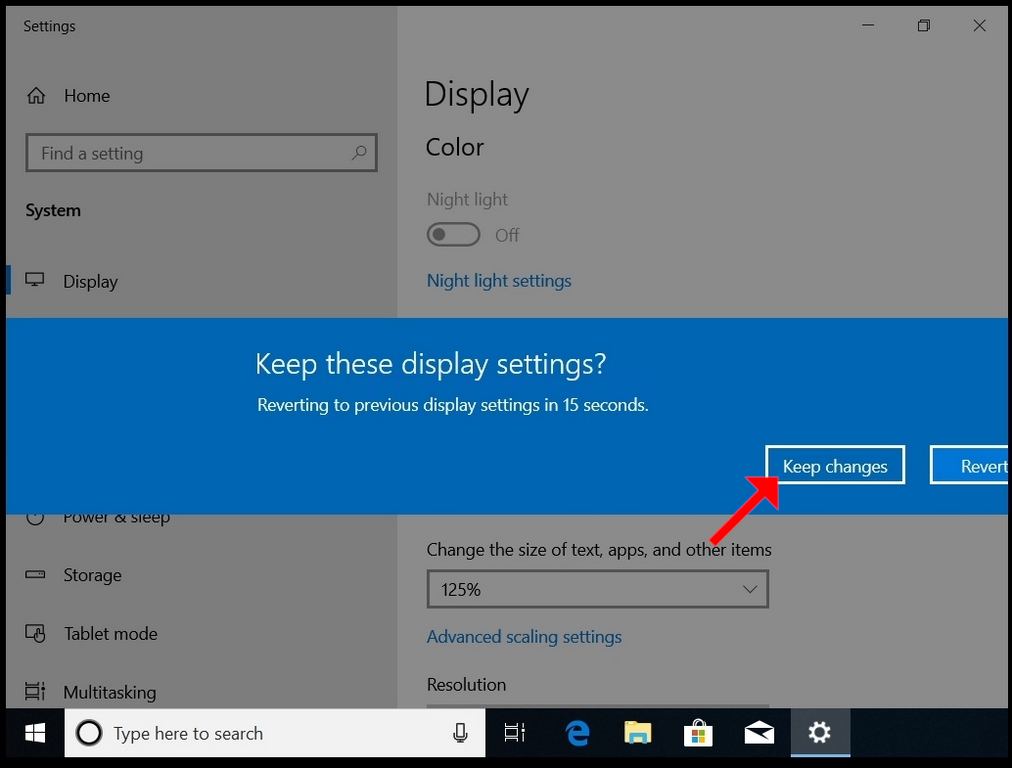Click the Display page title
The width and height of the screenshot is (1012, 768).
pos(476,96)
